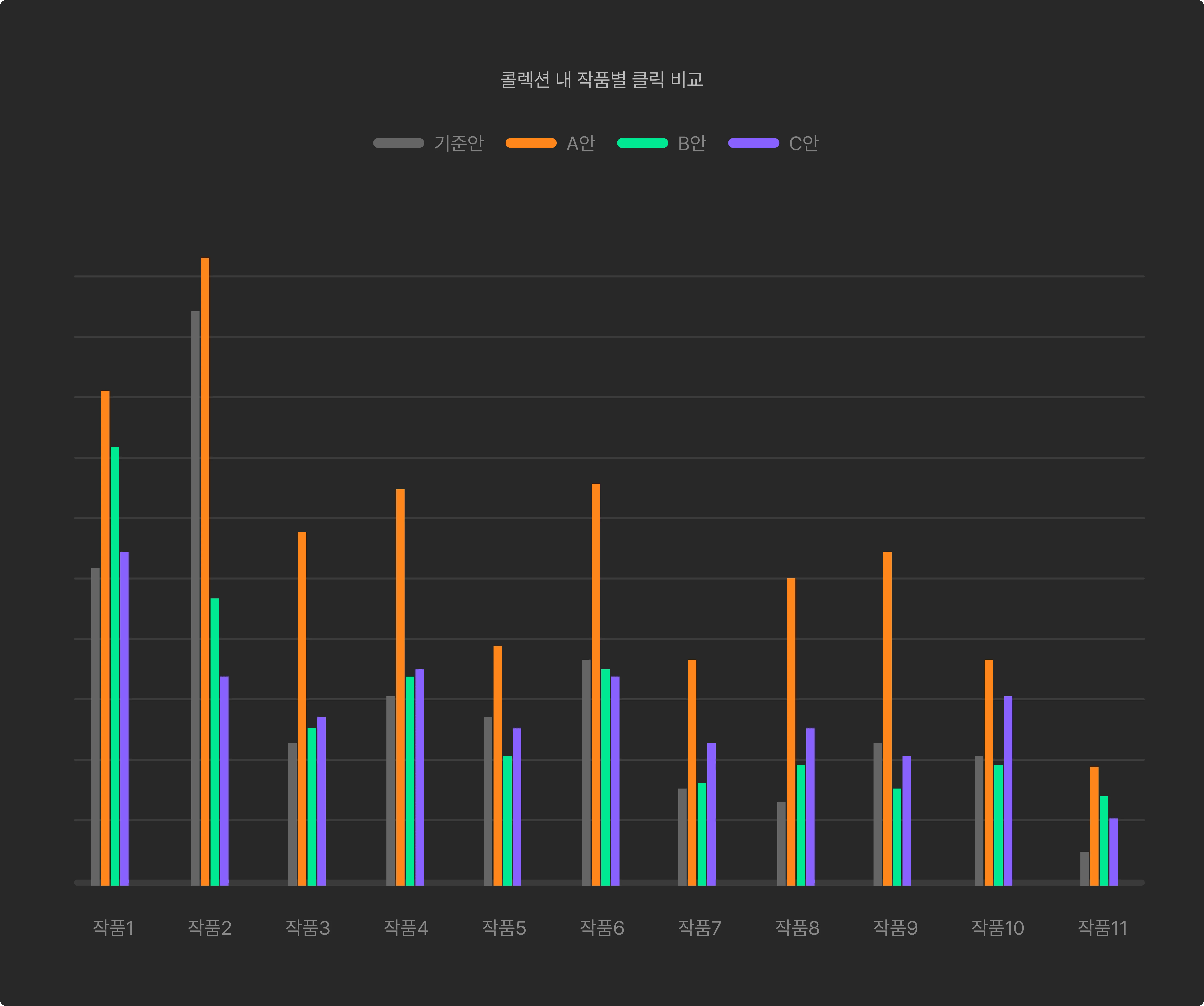Select the gray bar of 작품11
The image size is (1204, 1006).
[1084, 868]
